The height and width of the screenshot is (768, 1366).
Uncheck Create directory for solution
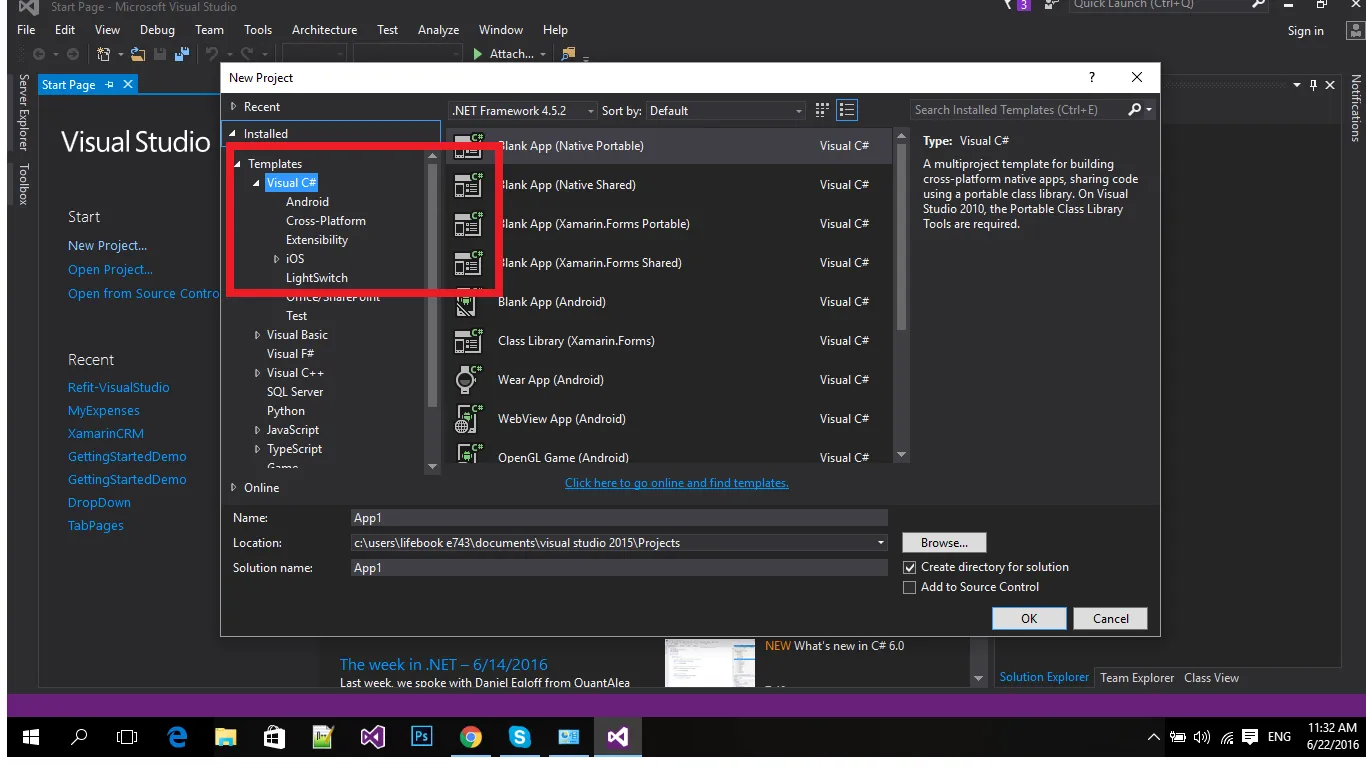pyautogui.click(x=909, y=567)
